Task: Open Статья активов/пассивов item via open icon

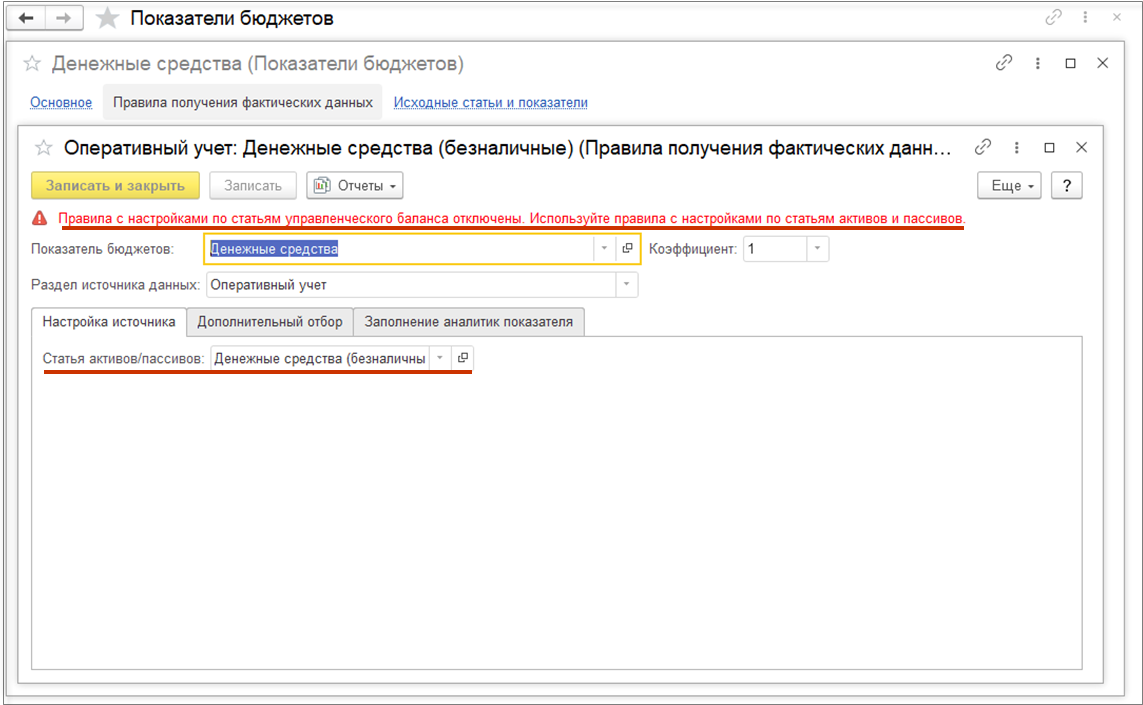Action: coord(462,359)
